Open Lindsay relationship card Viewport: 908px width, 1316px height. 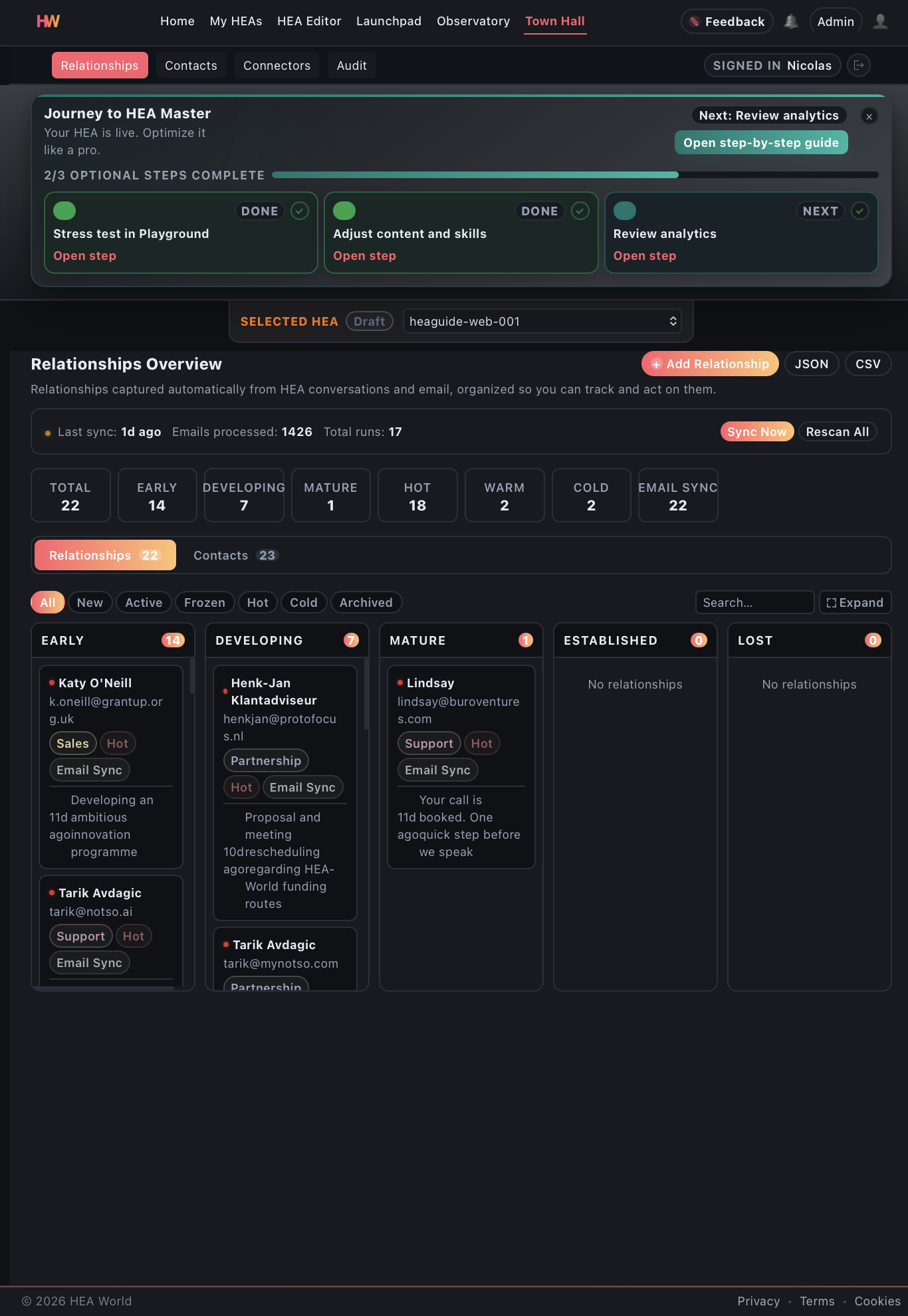point(461,767)
